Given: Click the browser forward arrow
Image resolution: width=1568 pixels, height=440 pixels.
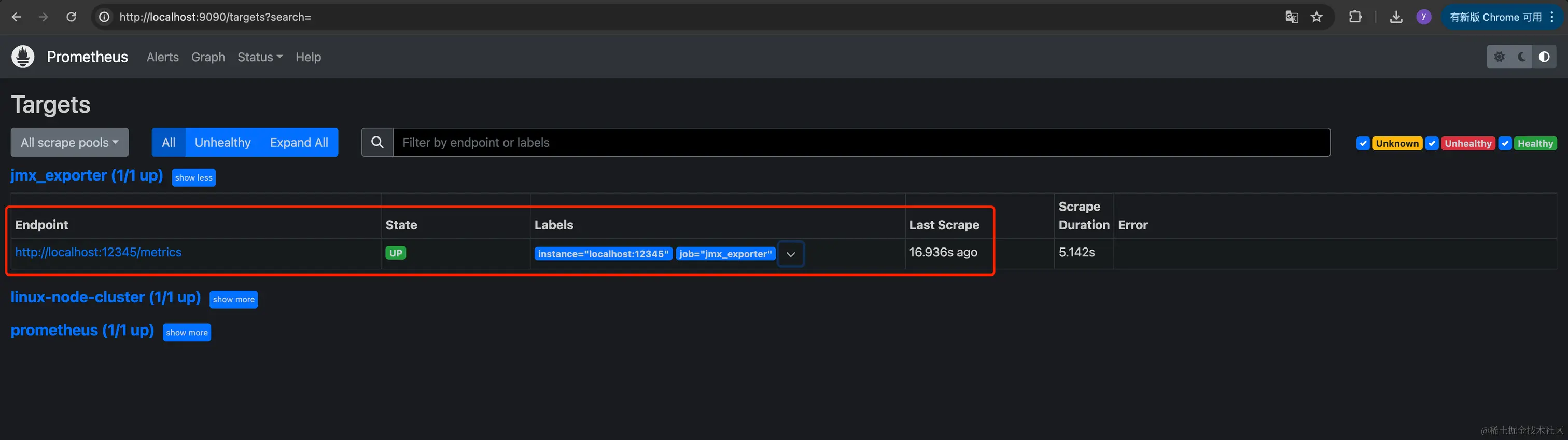Looking at the screenshot, I should coord(43,17).
